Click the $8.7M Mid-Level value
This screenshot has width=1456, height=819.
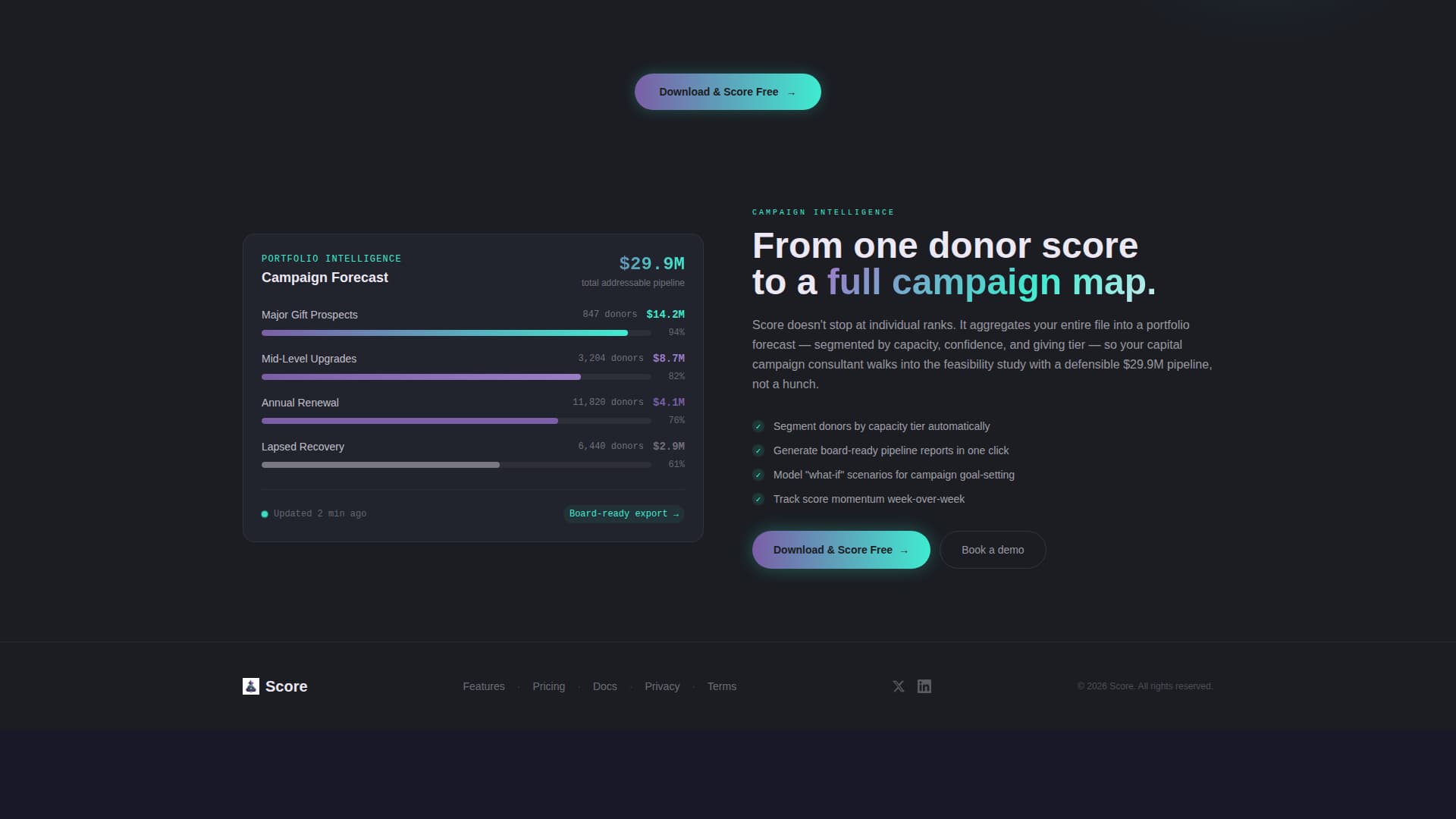669,358
